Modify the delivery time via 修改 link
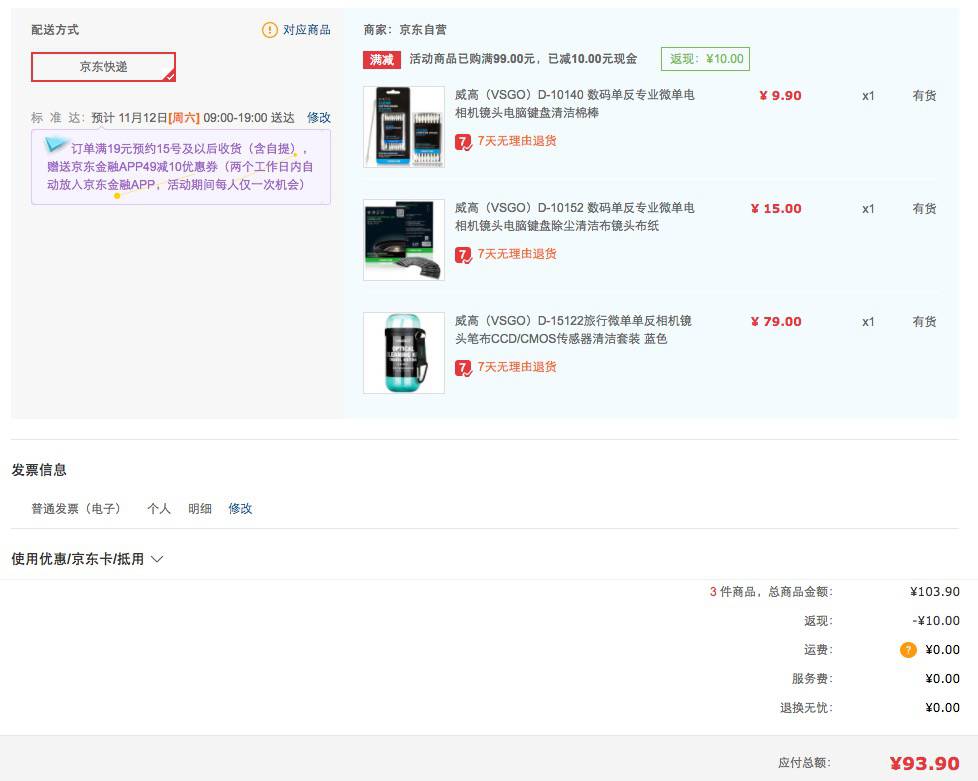Image resolution: width=978 pixels, height=781 pixels. pos(319,118)
